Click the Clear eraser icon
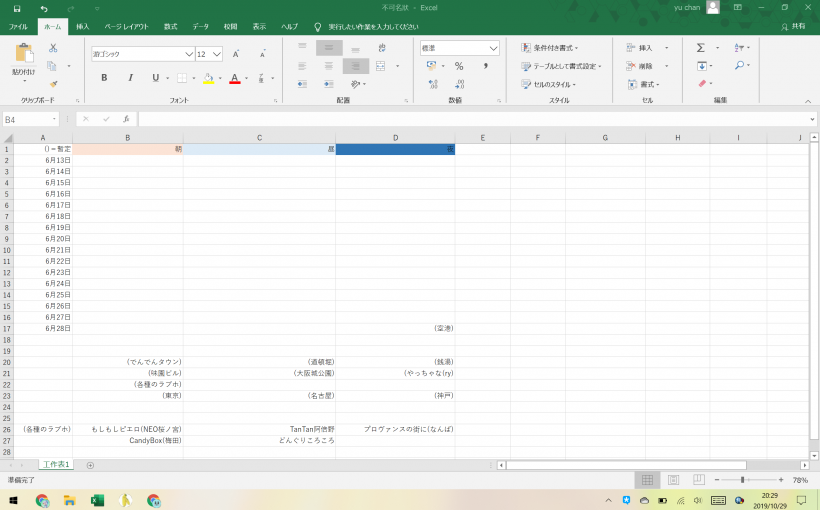The height and width of the screenshot is (510, 820). (x=702, y=83)
